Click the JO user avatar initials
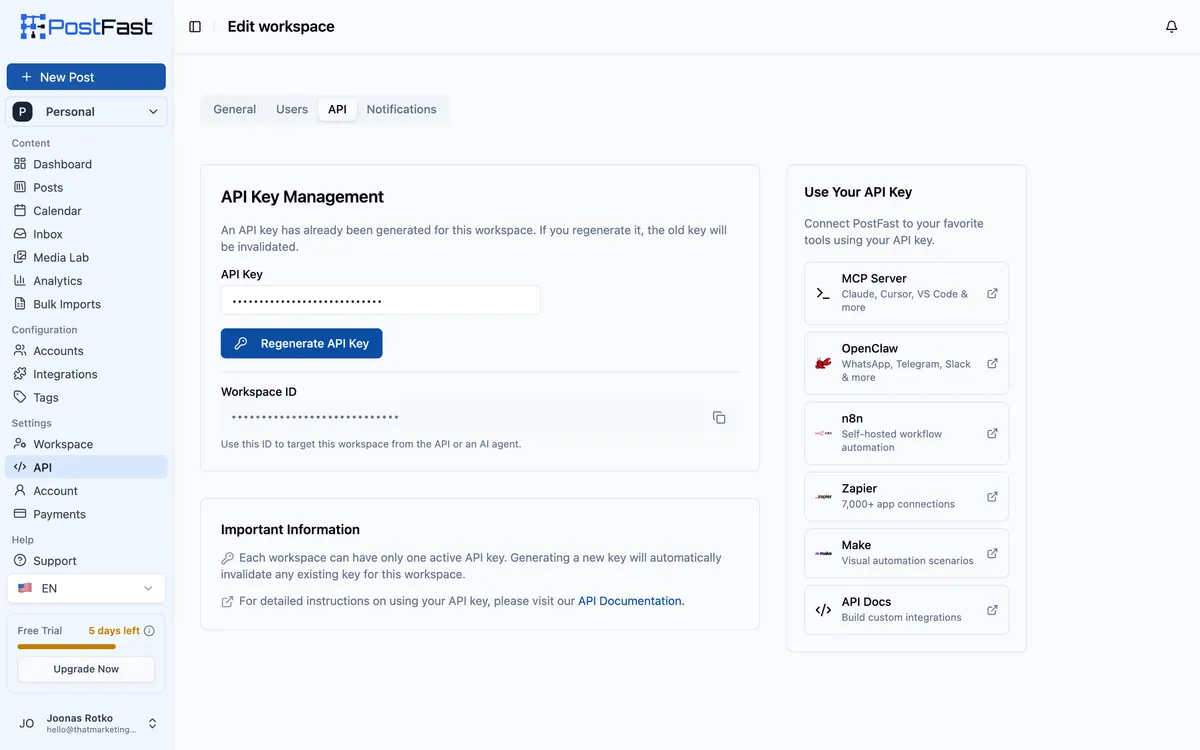The image size is (1200, 750). [x=27, y=723]
